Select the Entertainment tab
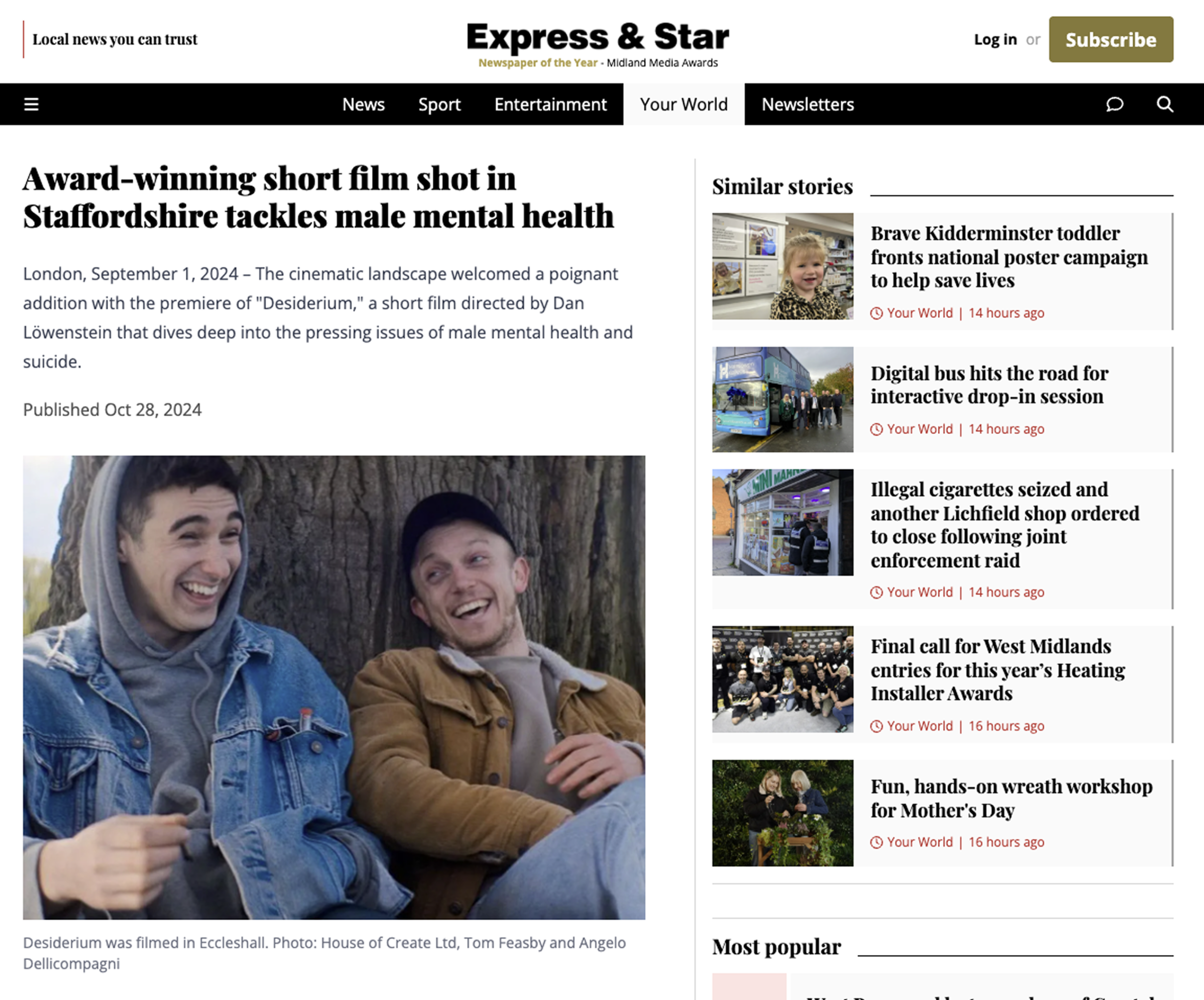 click(x=550, y=104)
